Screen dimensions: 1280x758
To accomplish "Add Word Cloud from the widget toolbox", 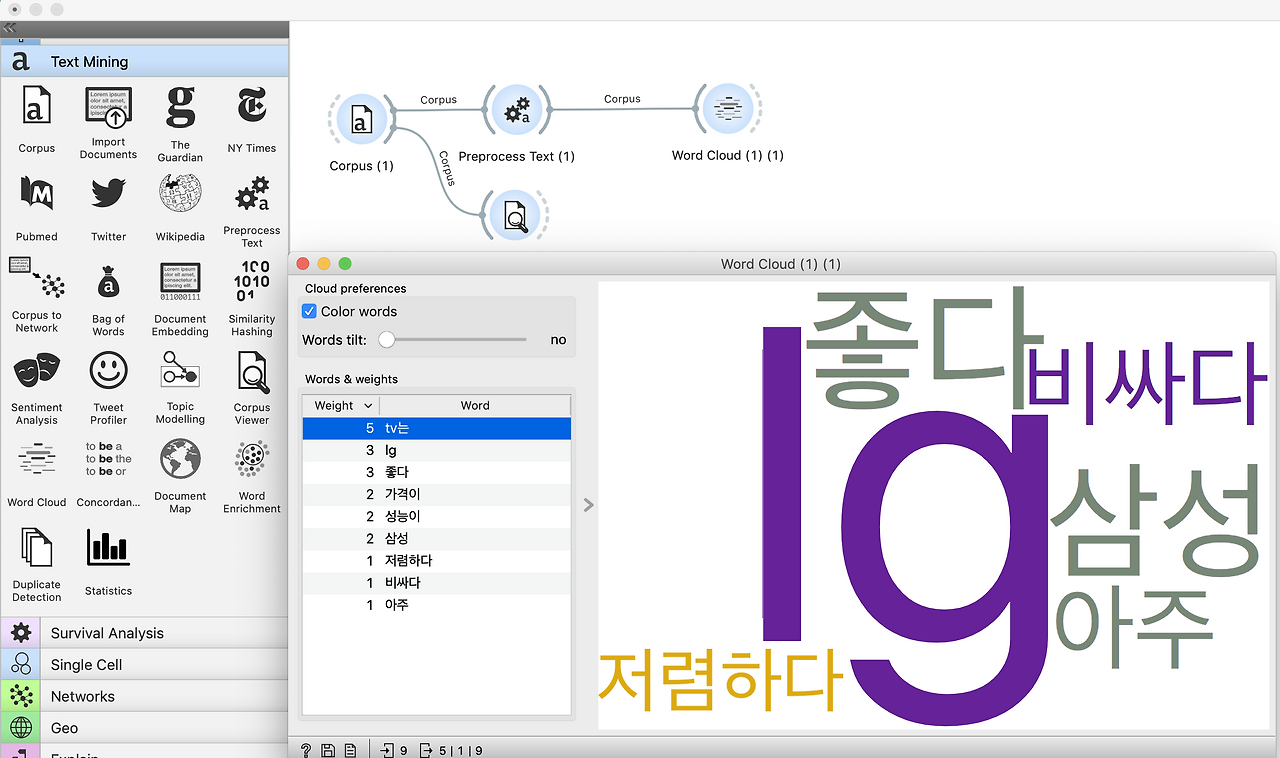I will [x=36, y=474].
